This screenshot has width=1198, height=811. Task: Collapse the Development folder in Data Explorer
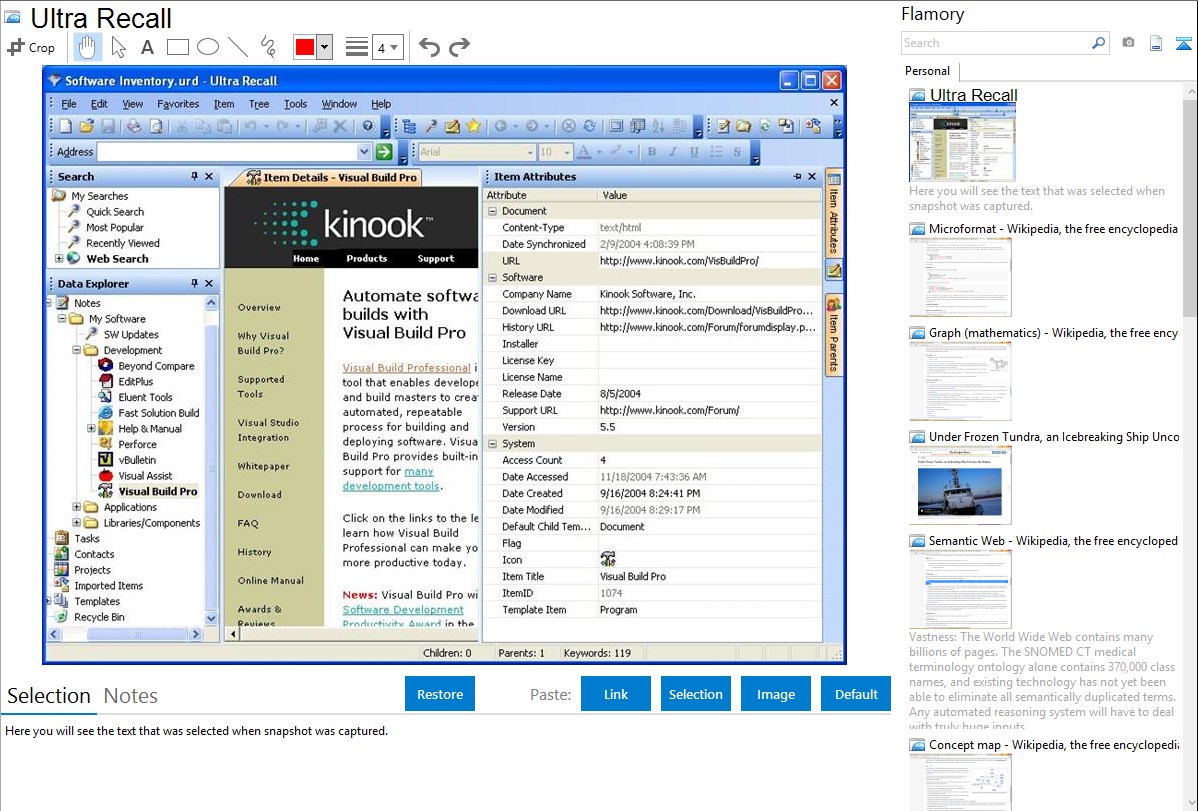pos(76,350)
